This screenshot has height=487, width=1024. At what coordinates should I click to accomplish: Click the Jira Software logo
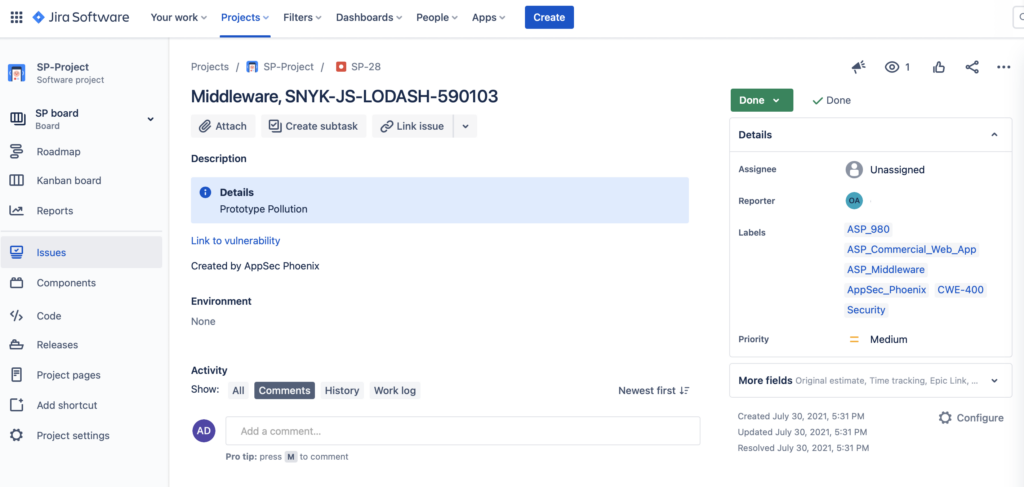pyautogui.click(x=81, y=18)
